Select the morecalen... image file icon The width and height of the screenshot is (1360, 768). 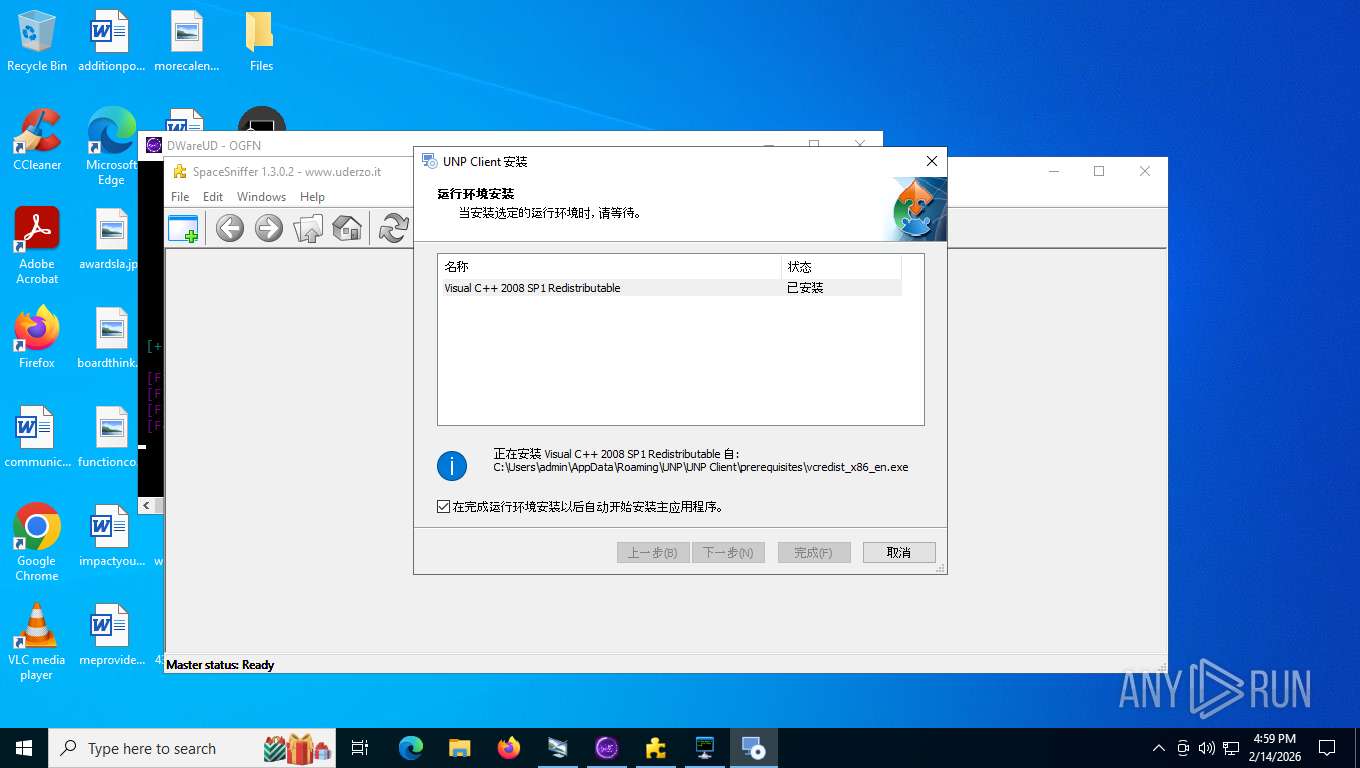pyautogui.click(x=186, y=42)
